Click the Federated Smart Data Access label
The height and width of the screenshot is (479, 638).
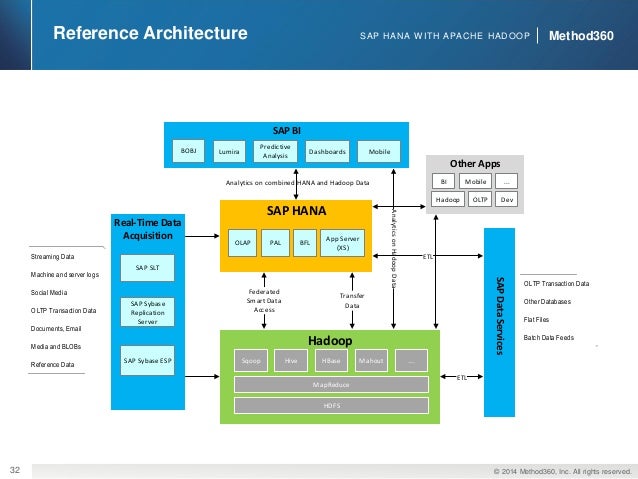pos(264,301)
